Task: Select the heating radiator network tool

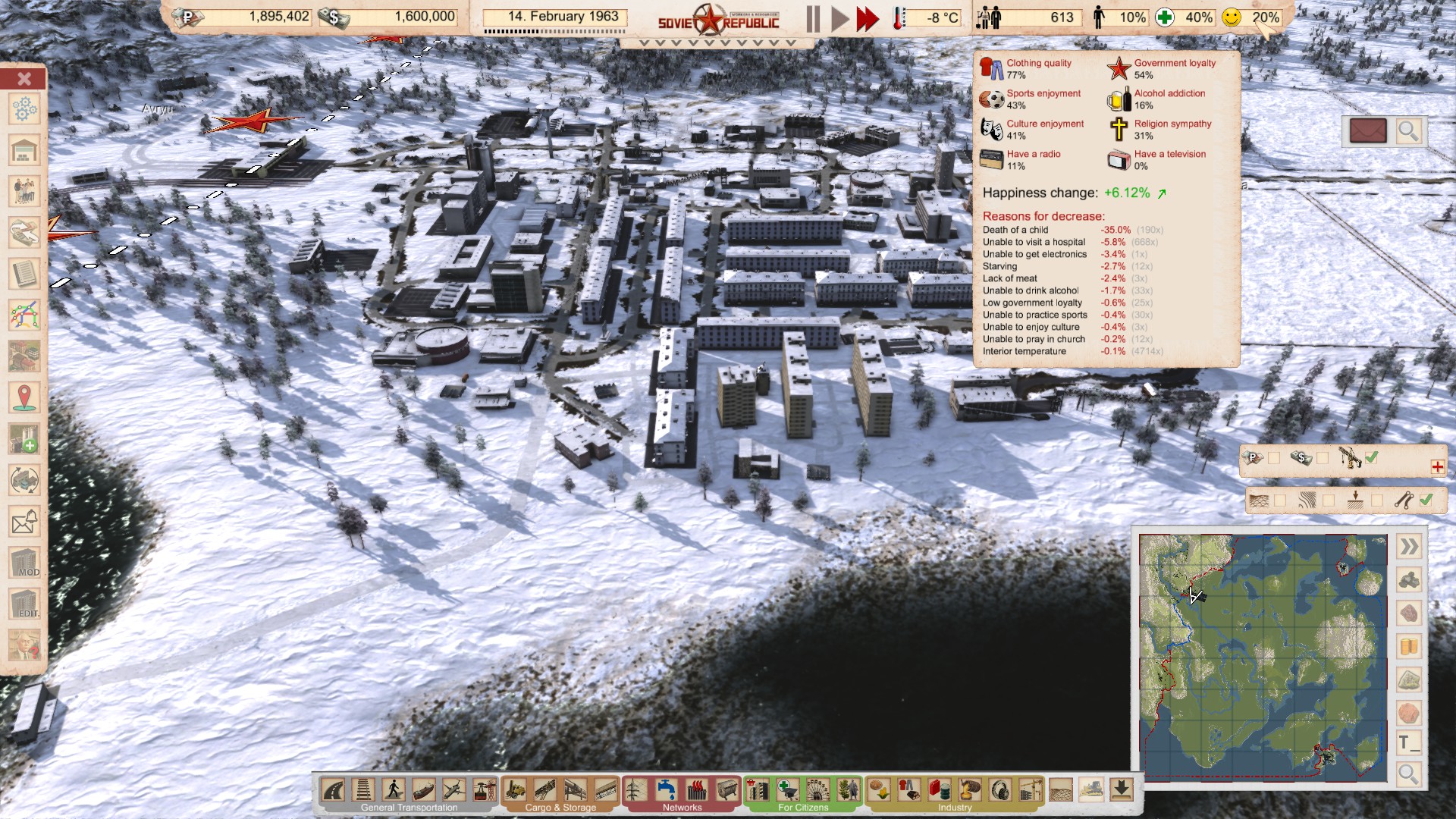Action: (696, 790)
